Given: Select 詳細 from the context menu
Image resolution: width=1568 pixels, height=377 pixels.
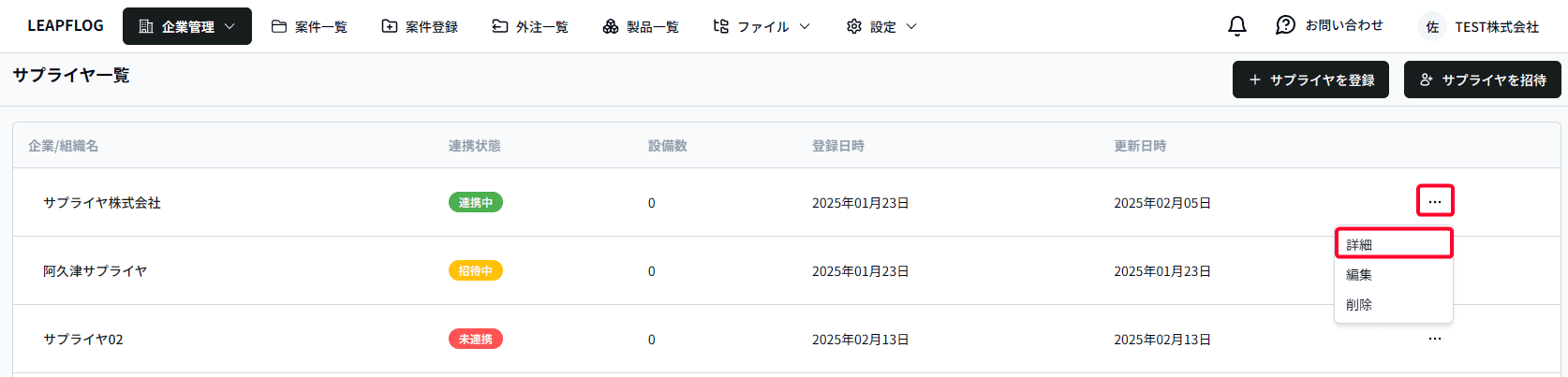Looking at the screenshot, I should (x=1359, y=244).
